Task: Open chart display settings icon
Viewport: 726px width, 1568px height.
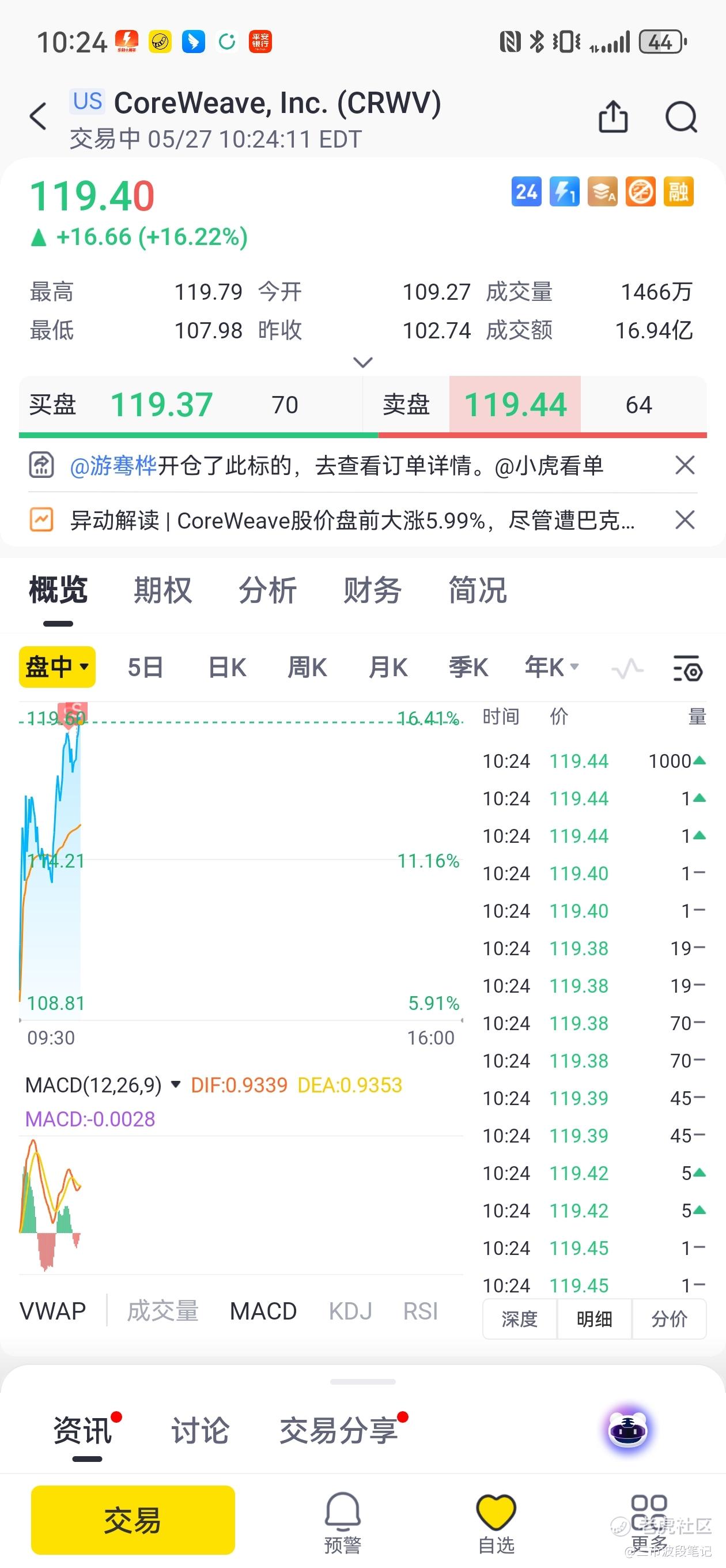Action: (687, 668)
